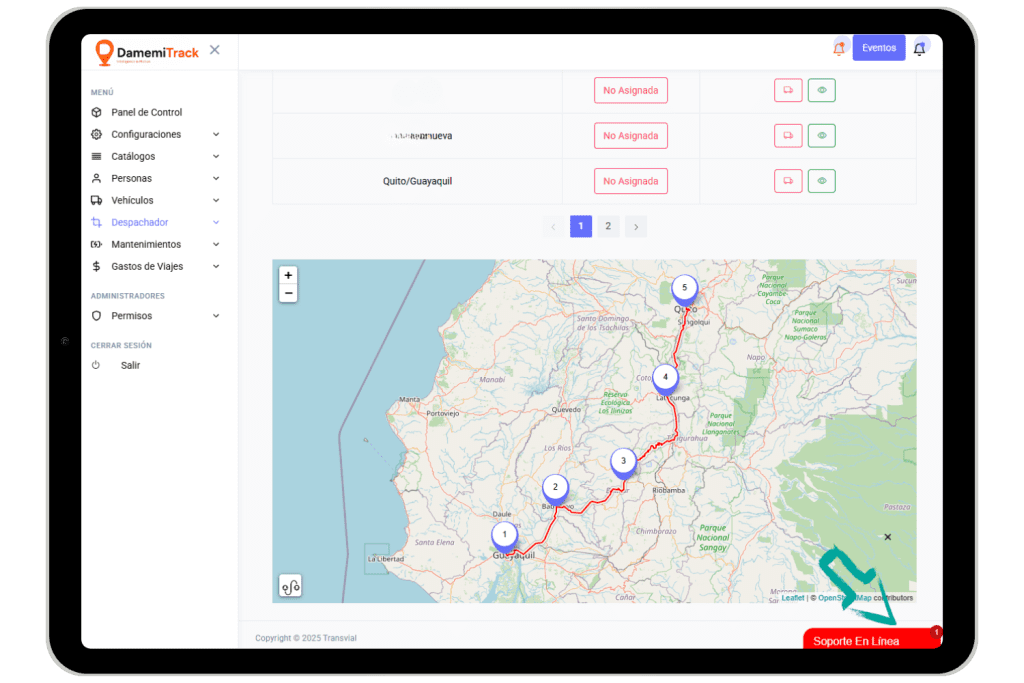Zoom out on the map

click(x=288, y=293)
